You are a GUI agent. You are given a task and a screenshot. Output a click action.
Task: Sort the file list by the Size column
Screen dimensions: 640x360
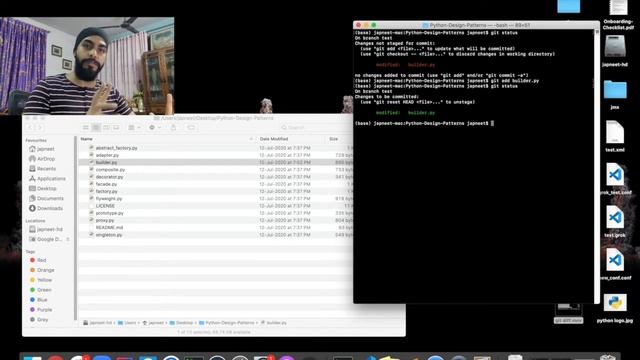333,139
